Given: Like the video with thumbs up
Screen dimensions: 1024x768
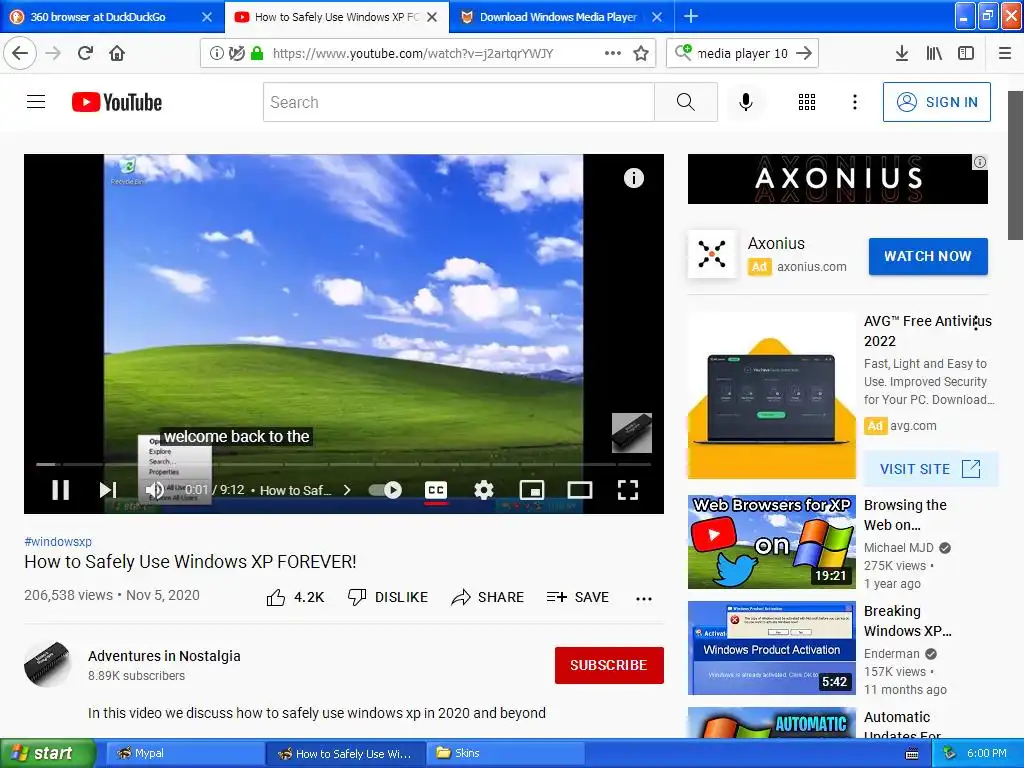Looking at the screenshot, I should [x=295, y=597].
